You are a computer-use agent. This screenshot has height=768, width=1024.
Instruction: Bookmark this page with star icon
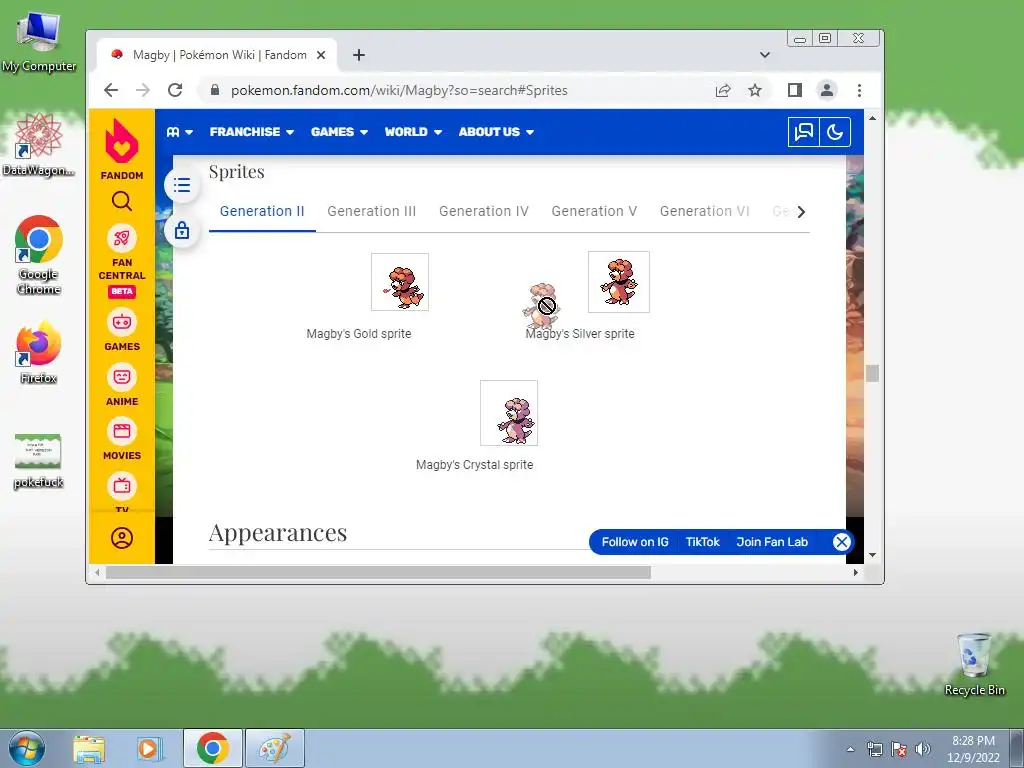[x=755, y=90]
